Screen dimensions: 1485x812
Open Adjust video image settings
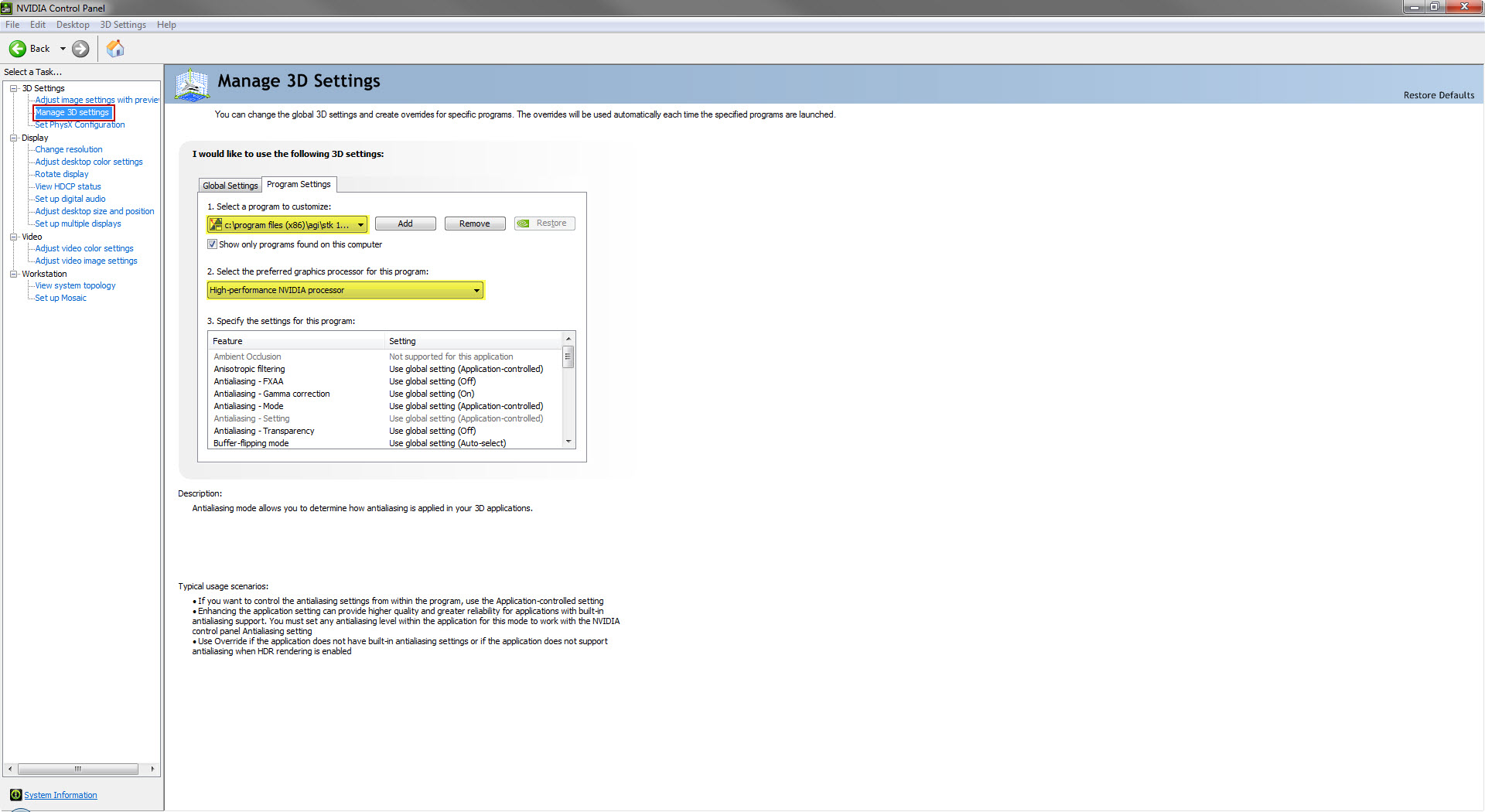tap(86, 261)
